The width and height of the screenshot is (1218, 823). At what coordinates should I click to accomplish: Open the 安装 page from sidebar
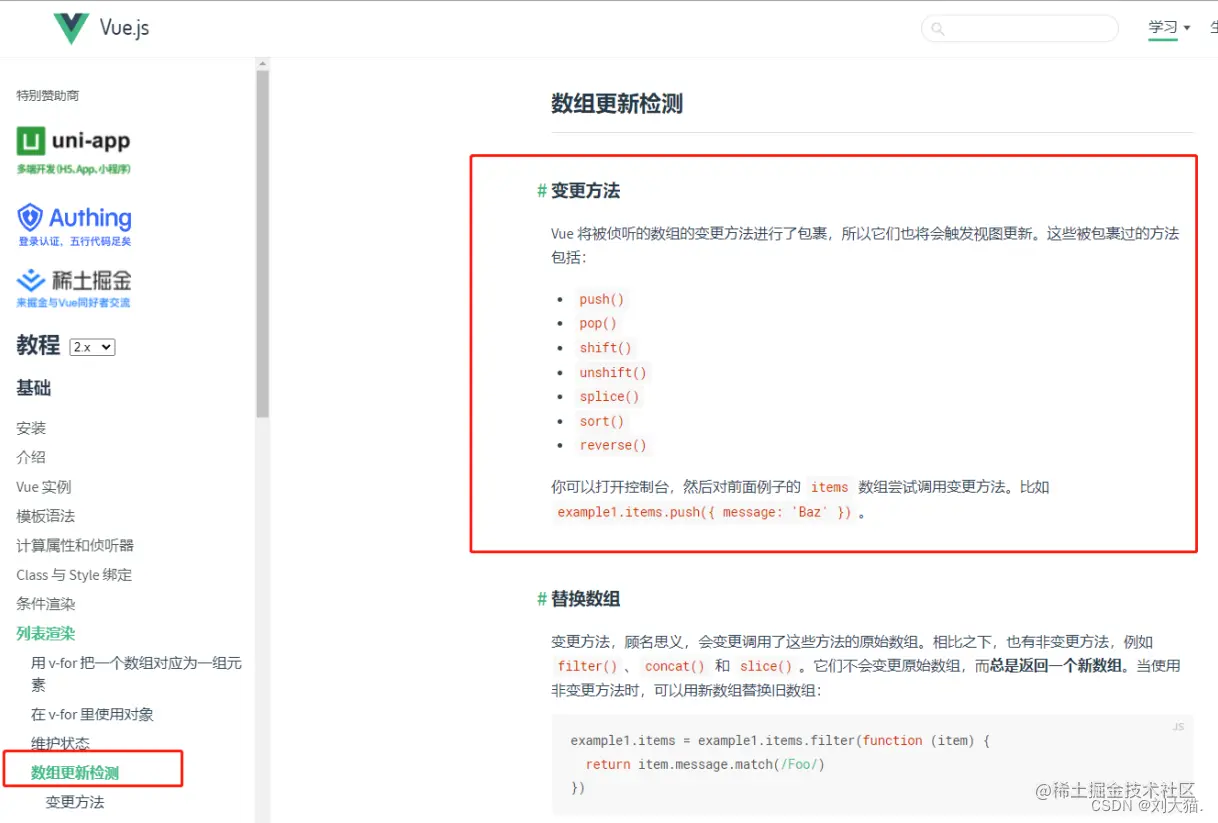coord(31,428)
